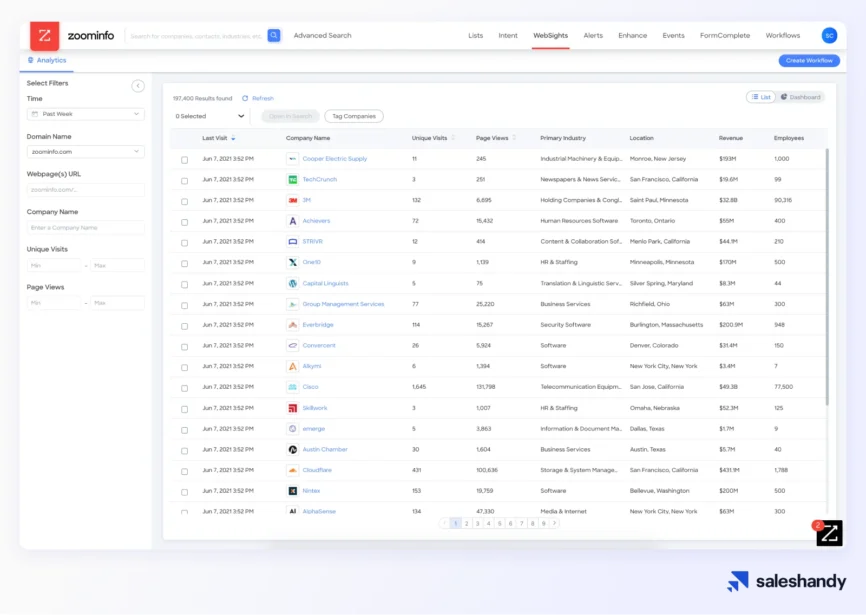Click the emerge logo icon
866x615 pixels.
(293, 428)
